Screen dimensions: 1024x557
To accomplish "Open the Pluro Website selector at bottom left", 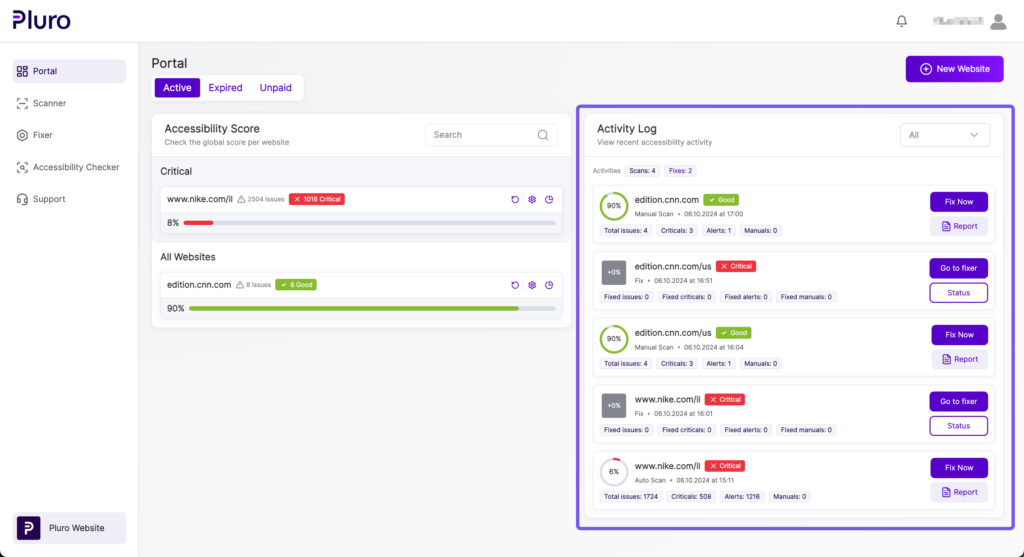I will point(69,528).
